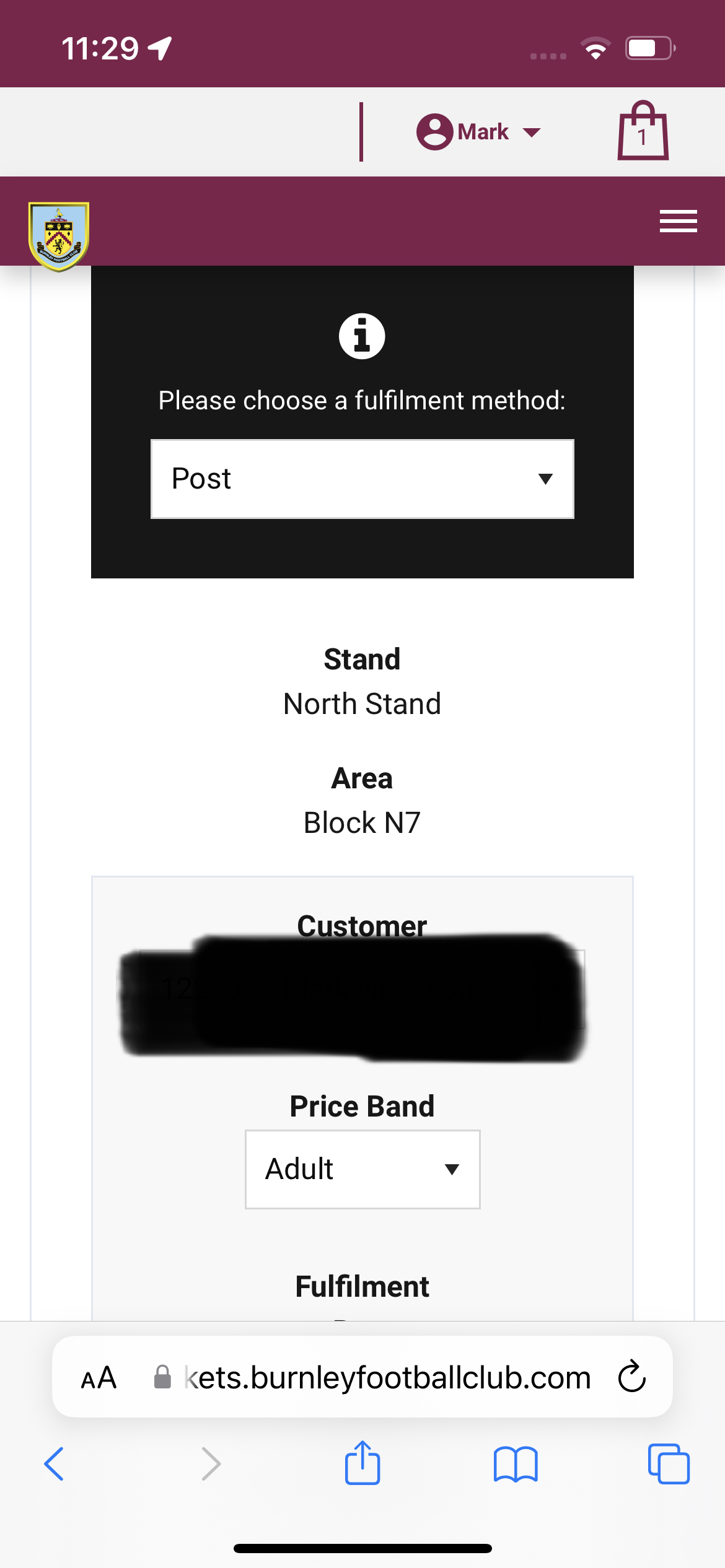The image size is (725, 1568).
Task: Open the AA reader text options
Action: pyautogui.click(x=99, y=1377)
